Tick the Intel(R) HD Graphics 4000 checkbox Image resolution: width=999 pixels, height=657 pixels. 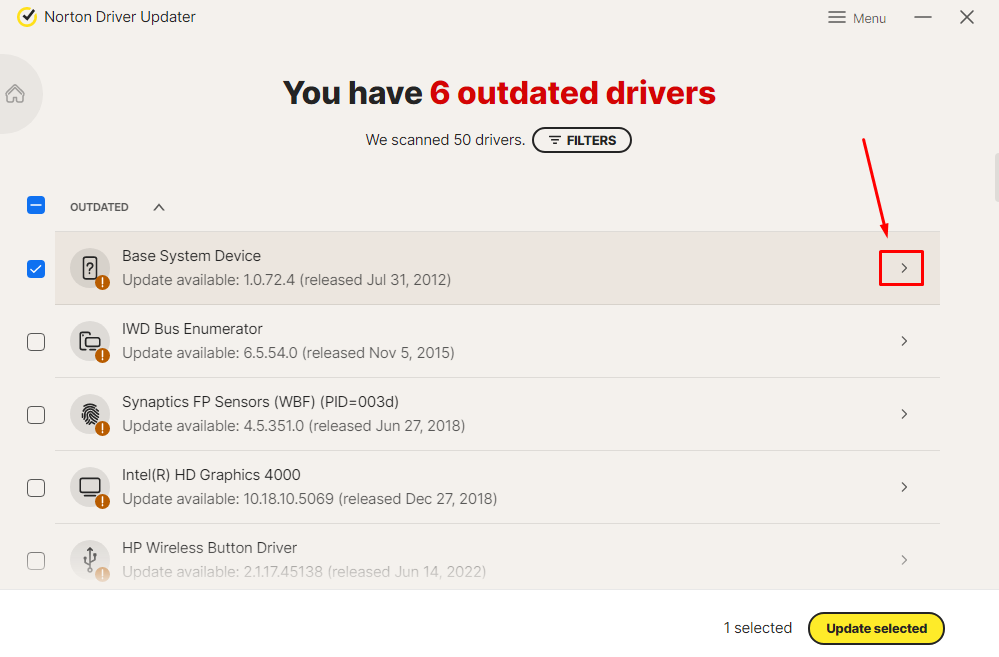[36, 488]
